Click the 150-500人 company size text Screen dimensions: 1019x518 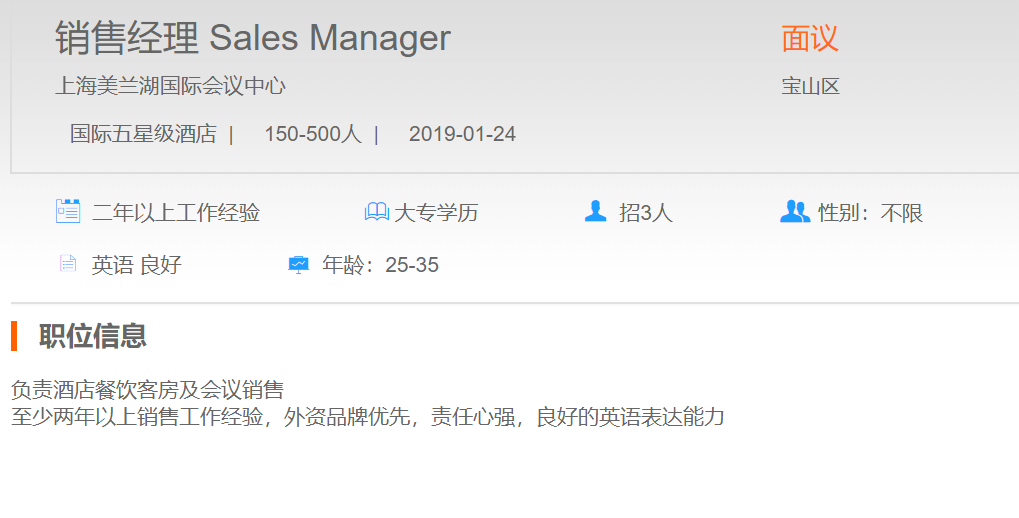pyautogui.click(x=312, y=134)
